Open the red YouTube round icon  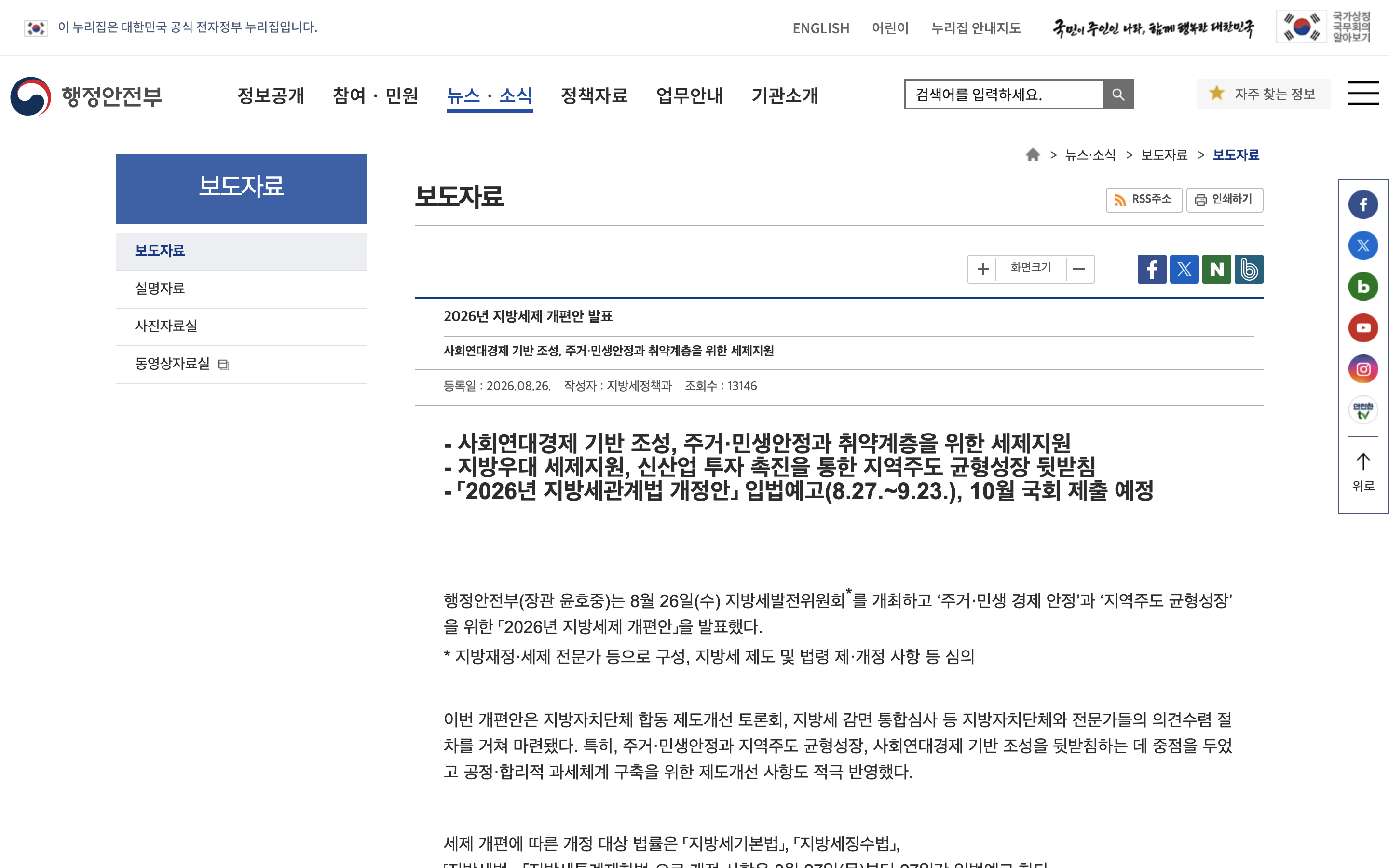point(1362,328)
